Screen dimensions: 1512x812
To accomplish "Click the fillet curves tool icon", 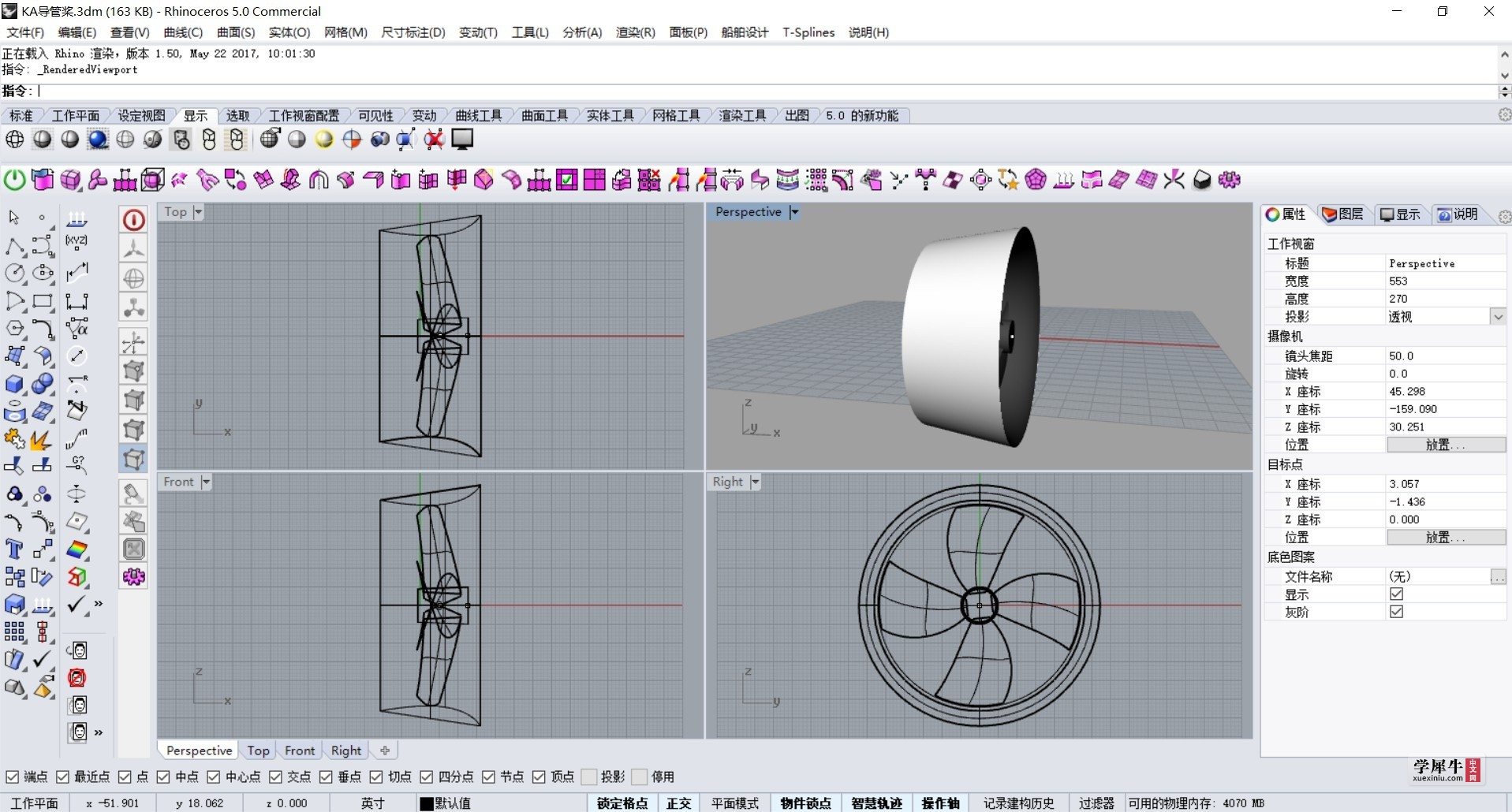I will (43, 329).
